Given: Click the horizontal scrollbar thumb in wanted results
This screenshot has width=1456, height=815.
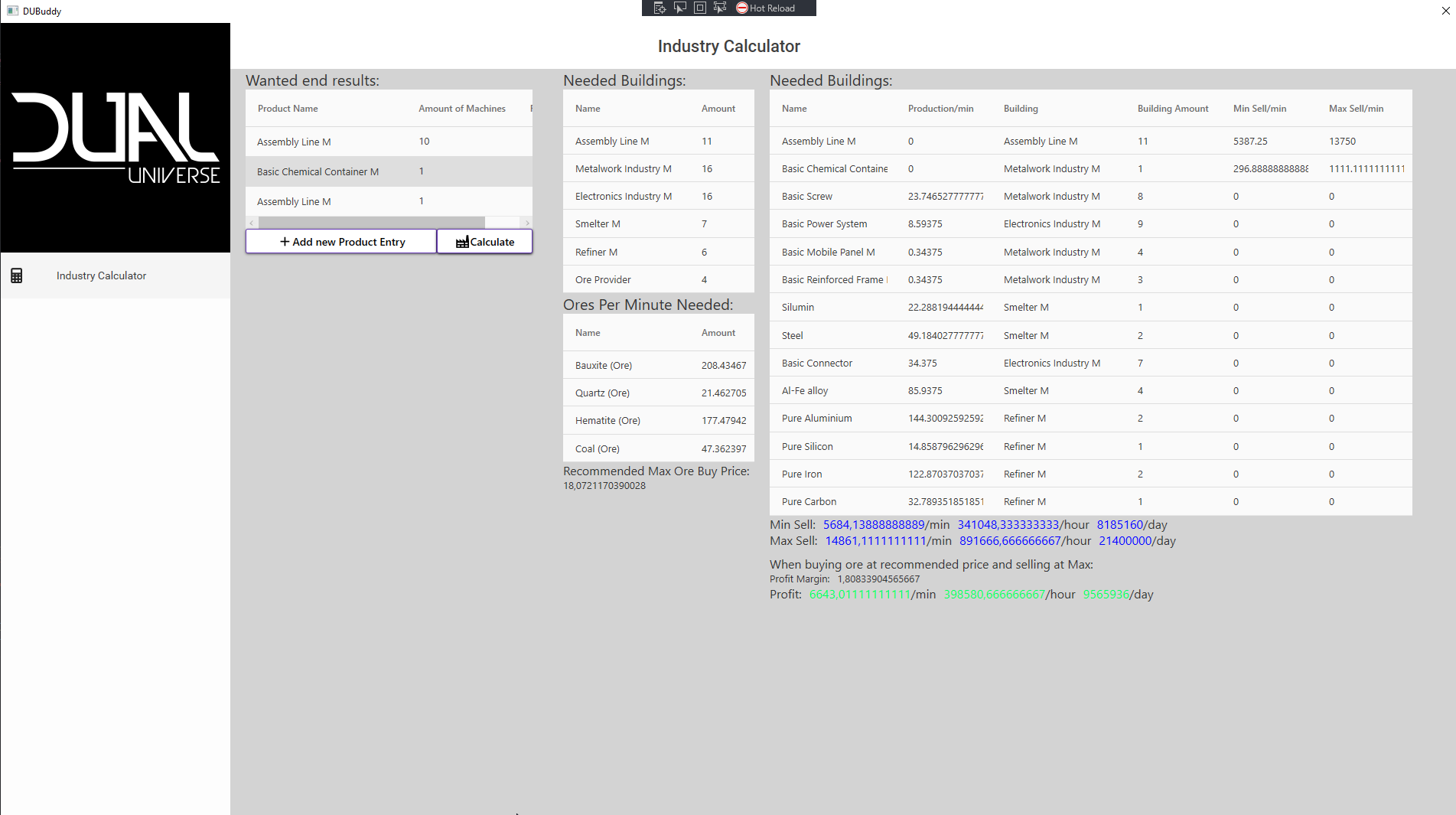Looking at the screenshot, I should (372, 223).
